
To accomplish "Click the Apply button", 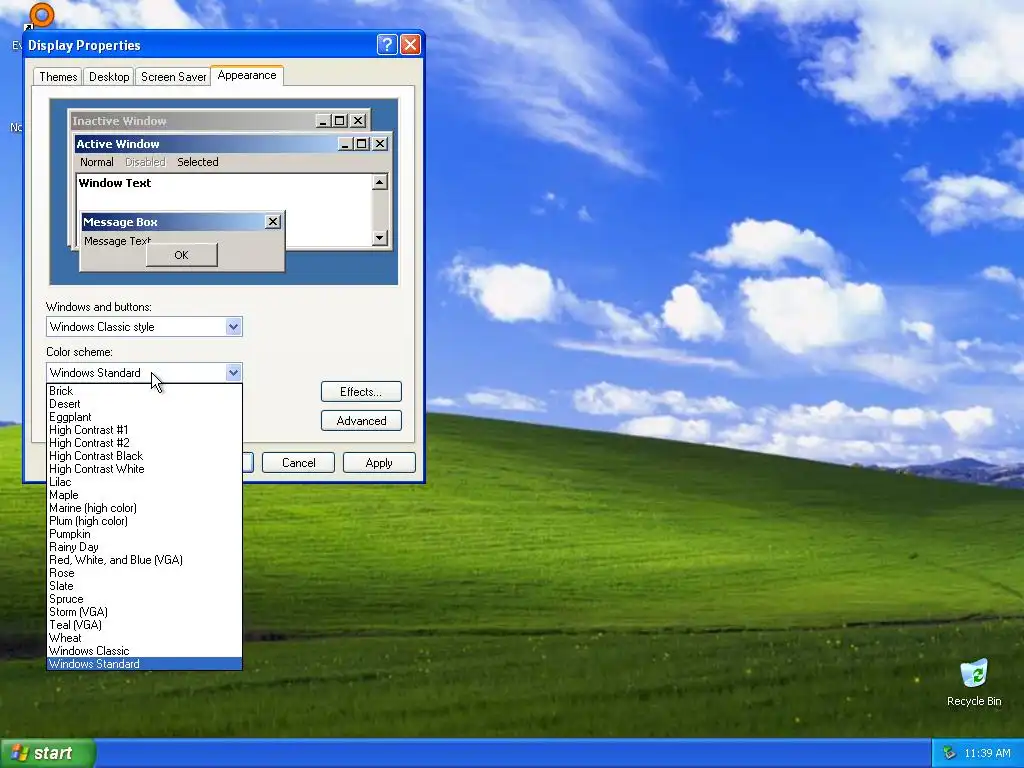I will coord(379,462).
